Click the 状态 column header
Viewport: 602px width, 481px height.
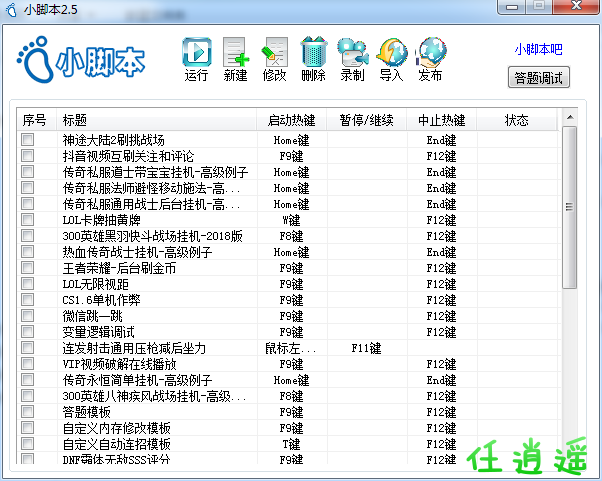pyautogui.click(x=517, y=120)
